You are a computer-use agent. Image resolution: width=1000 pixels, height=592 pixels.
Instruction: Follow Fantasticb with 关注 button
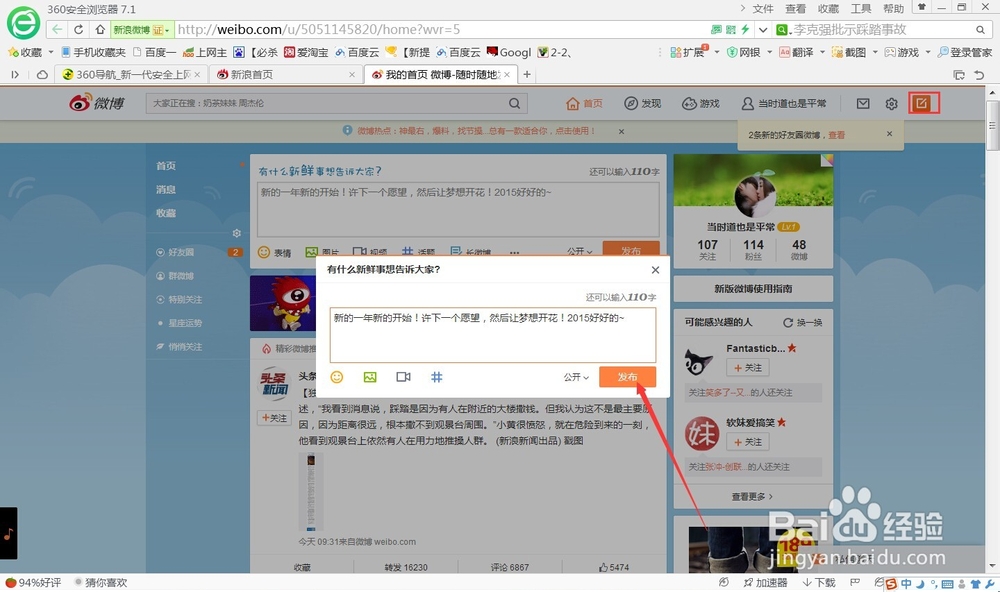pyautogui.click(x=747, y=367)
